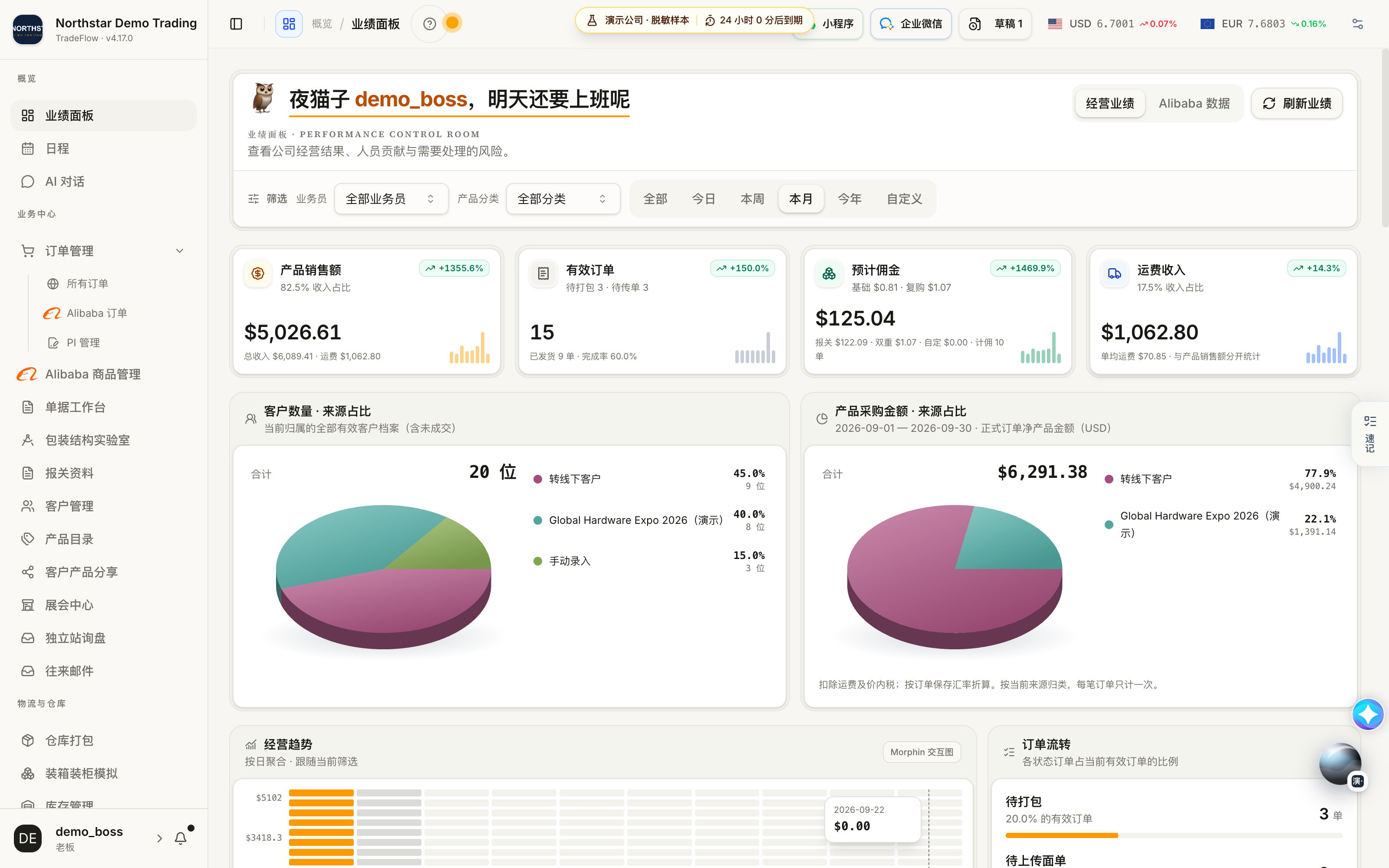
Task: Open 全部分类 product category dropdown
Action: coord(563,199)
